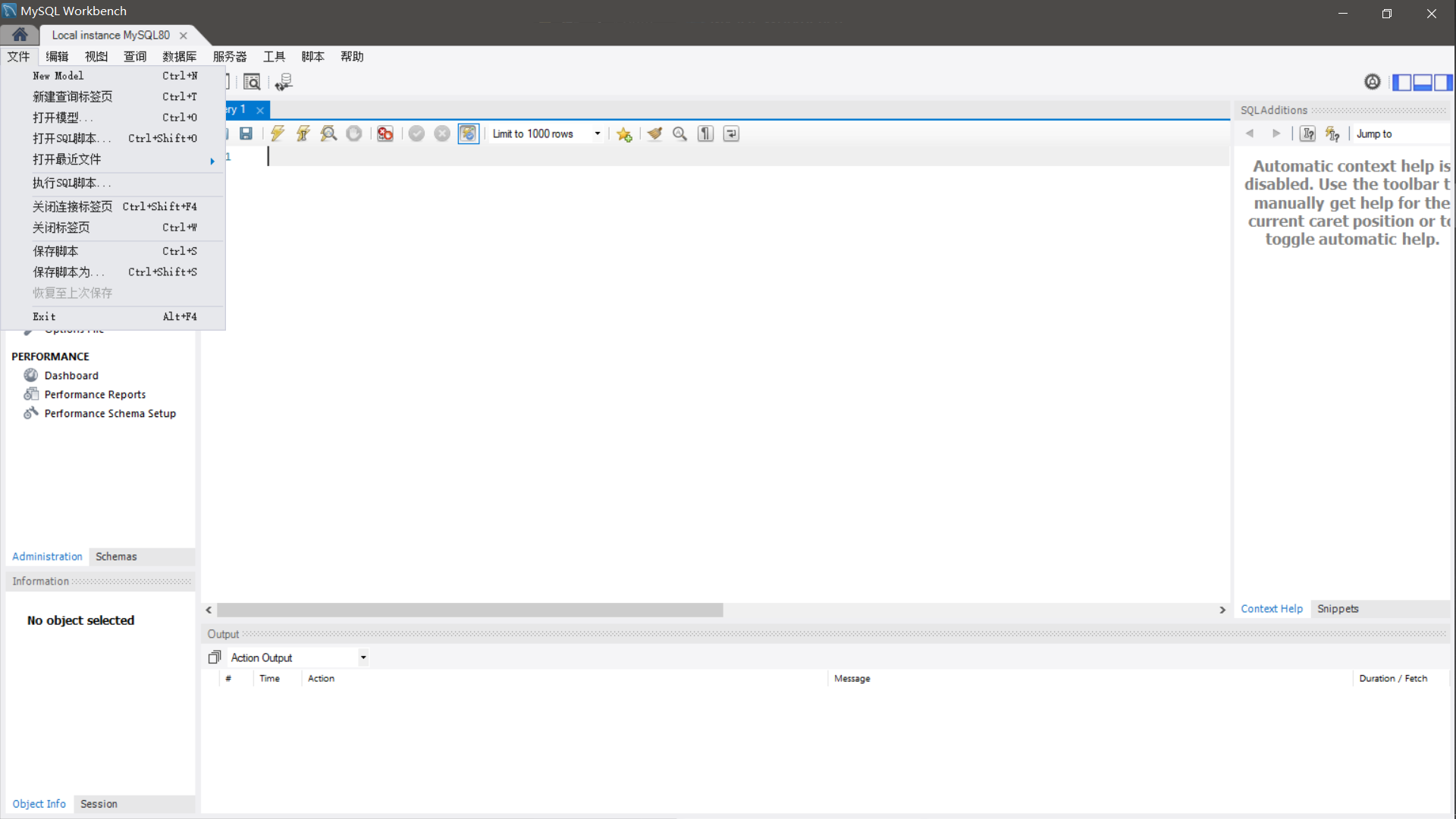Click the Context Help button
Screen dimensions: 1456x819
click(1271, 608)
